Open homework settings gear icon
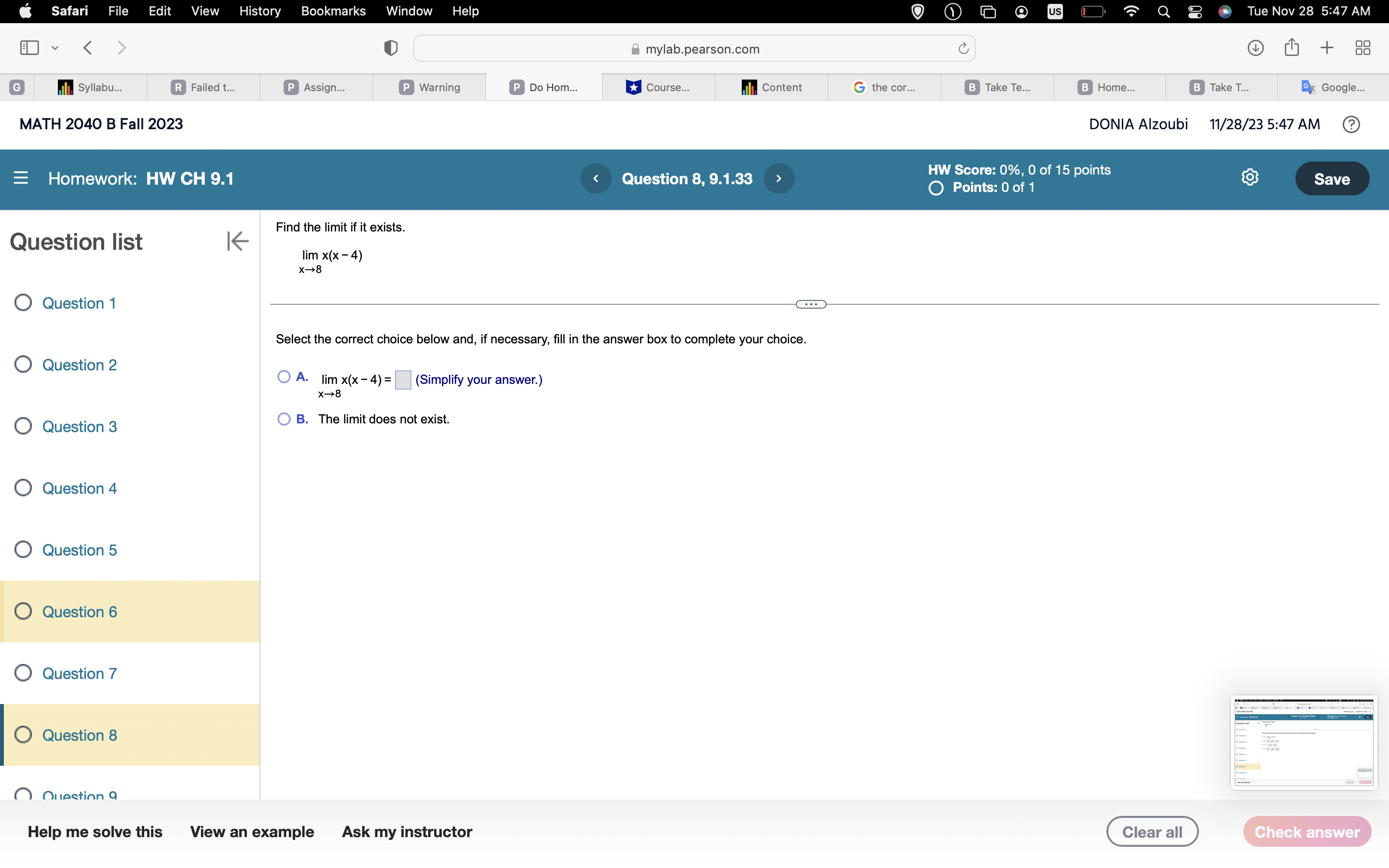 point(1250,177)
